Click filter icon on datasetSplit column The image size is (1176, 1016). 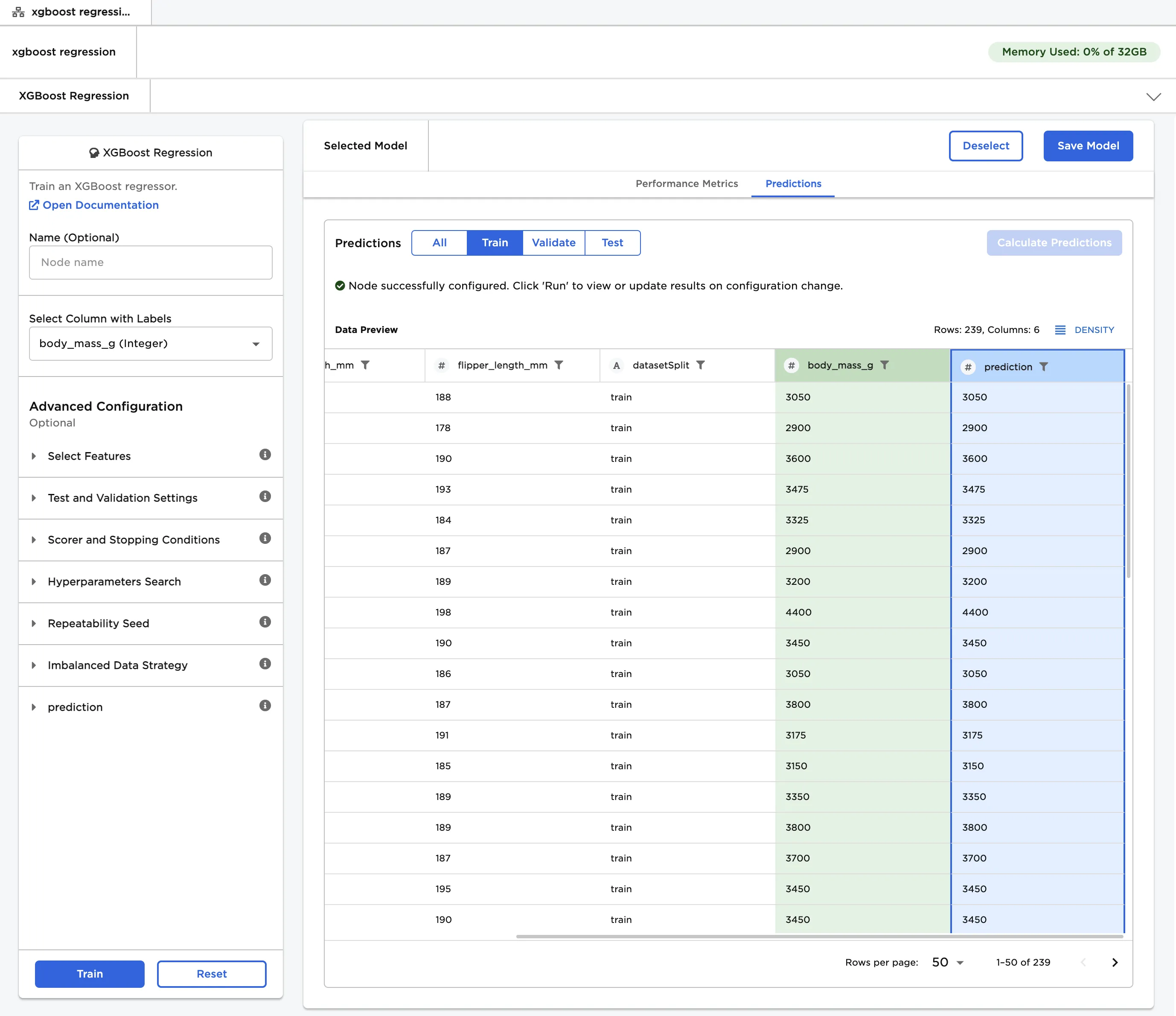pyautogui.click(x=700, y=365)
